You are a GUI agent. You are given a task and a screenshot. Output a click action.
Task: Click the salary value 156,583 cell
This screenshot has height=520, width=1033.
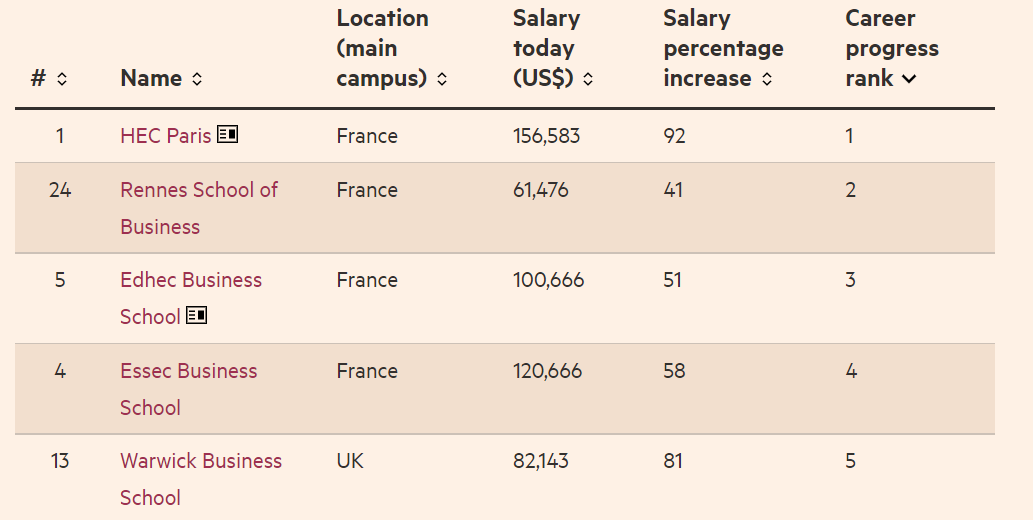[546, 136]
